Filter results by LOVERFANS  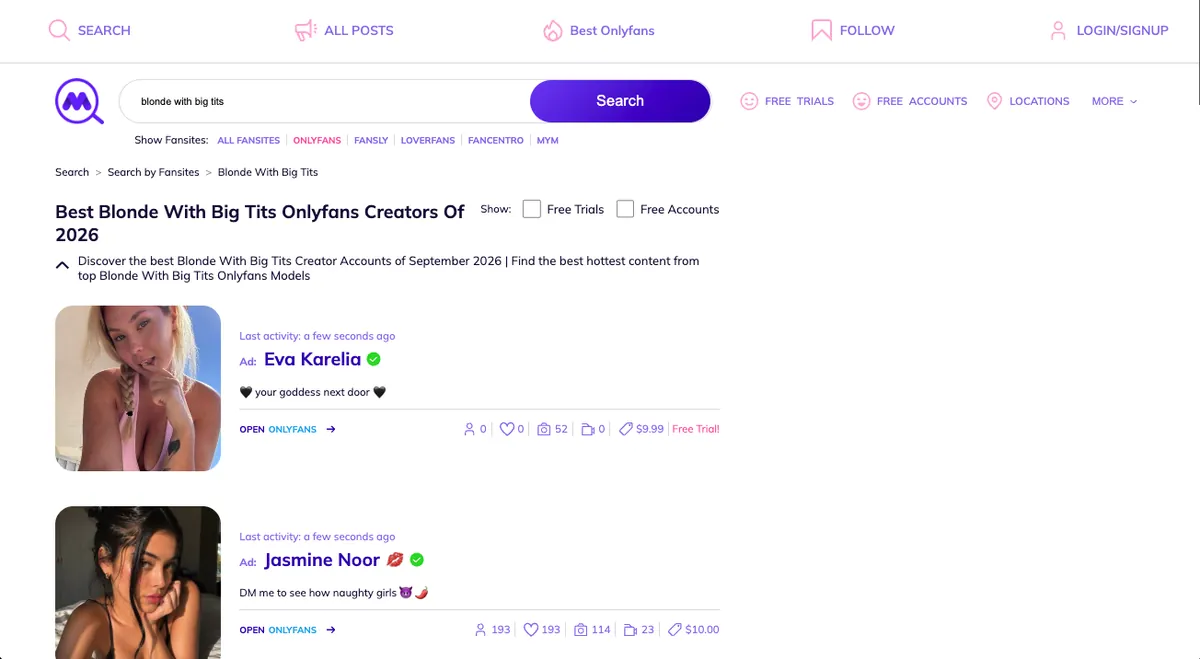(428, 141)
